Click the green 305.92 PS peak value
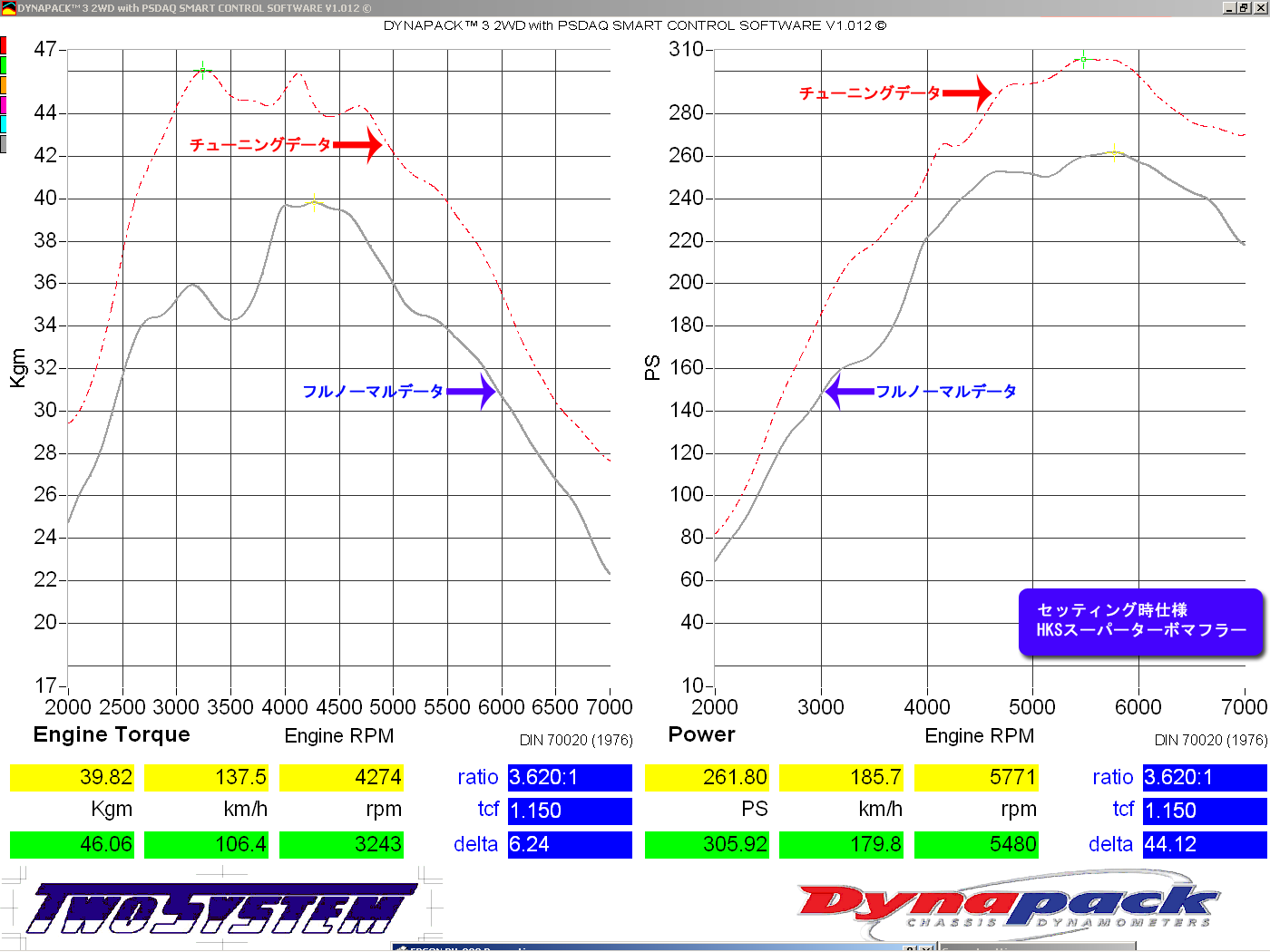This screenshot has height=952, width=1270. coord(707,845)
